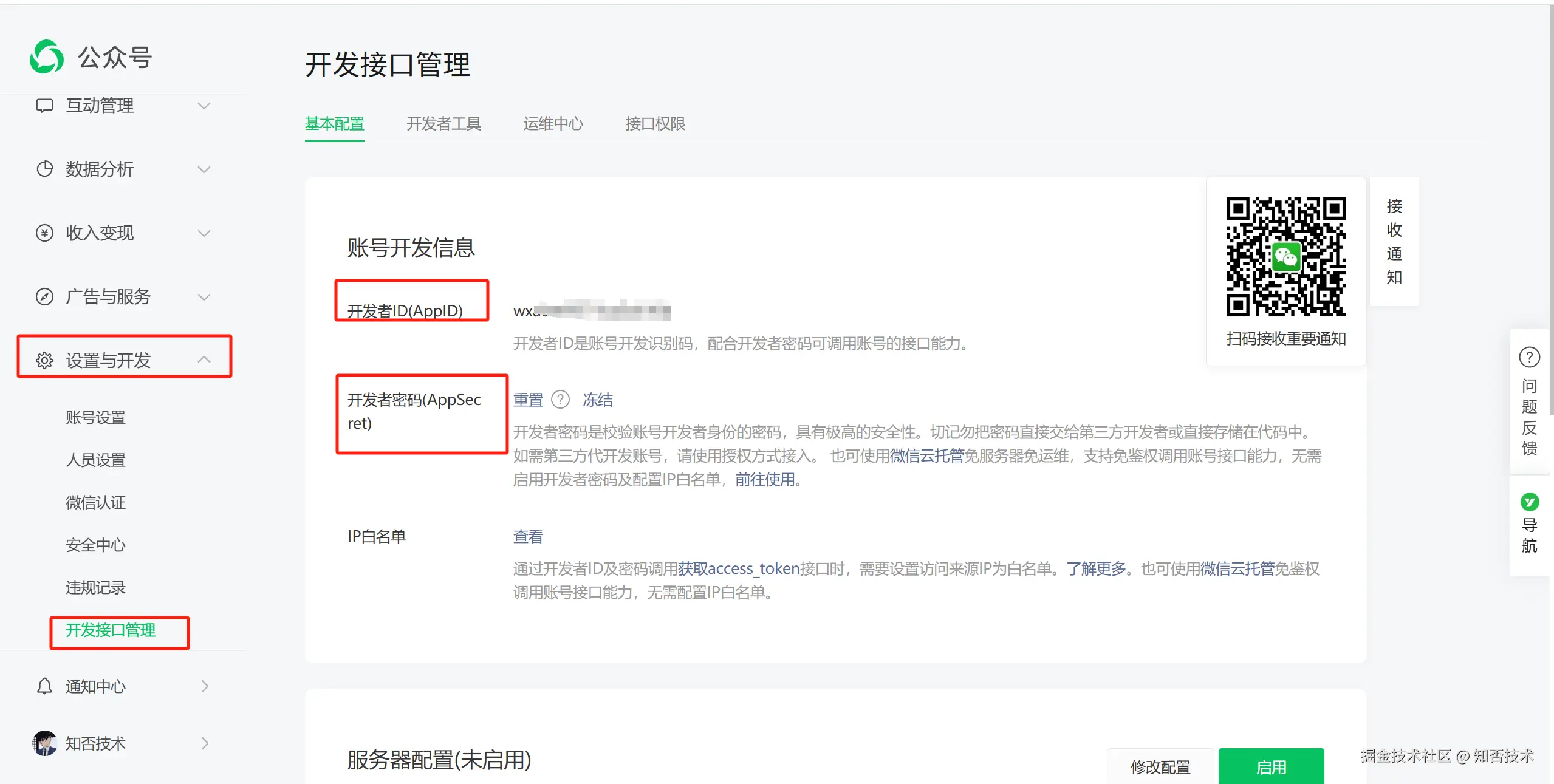Expand the 互动管理 chevron

point(204,106)
